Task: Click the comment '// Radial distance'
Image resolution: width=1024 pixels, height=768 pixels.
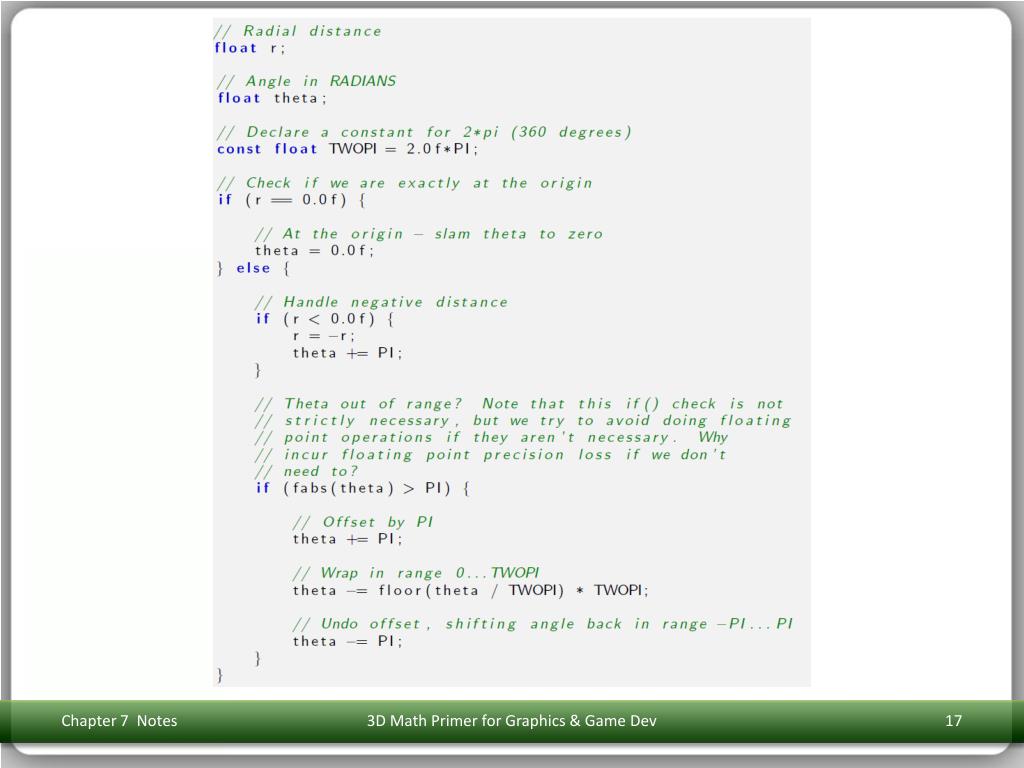Action: [298, 31]
